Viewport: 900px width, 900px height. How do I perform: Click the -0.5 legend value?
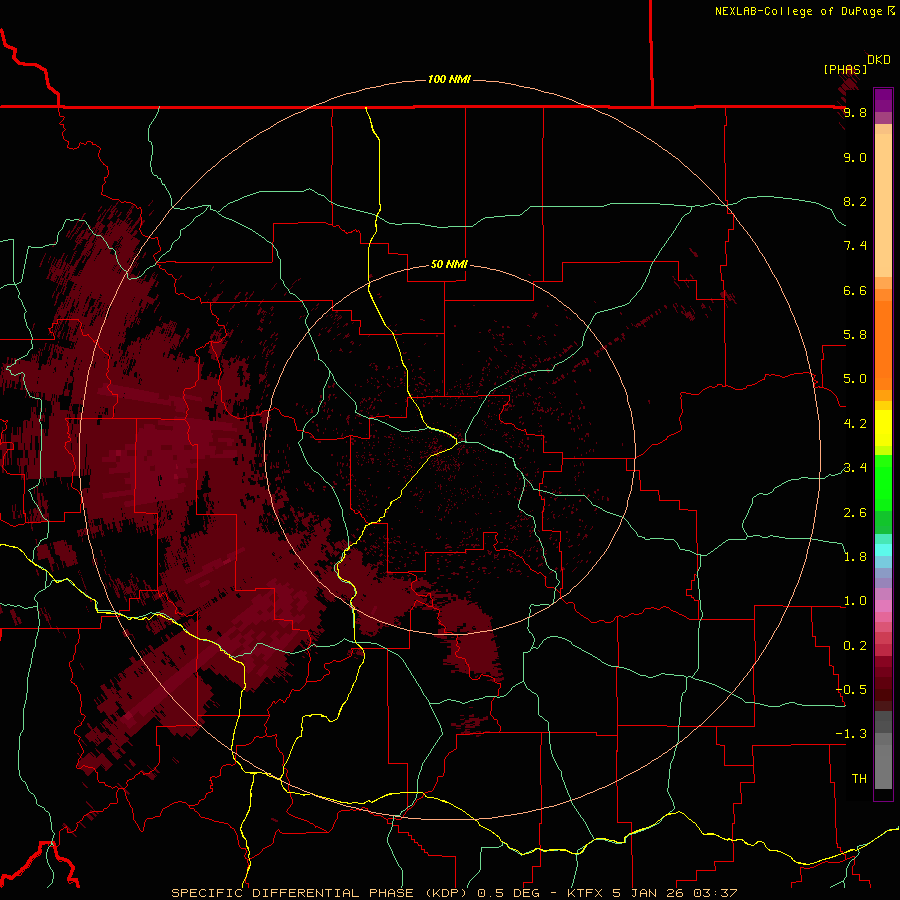pos(851,690)
